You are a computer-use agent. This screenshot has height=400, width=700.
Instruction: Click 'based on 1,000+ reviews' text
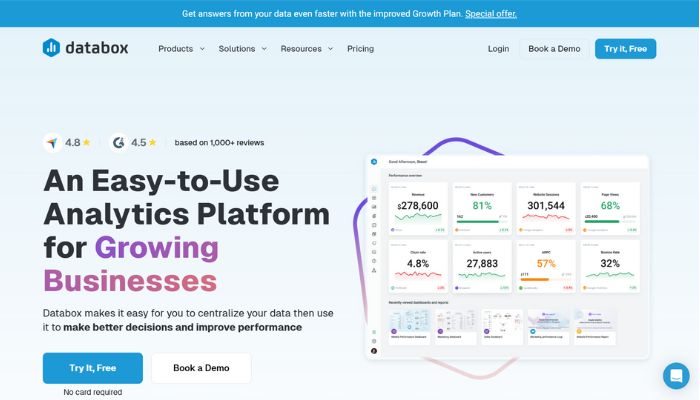(219, 143)
